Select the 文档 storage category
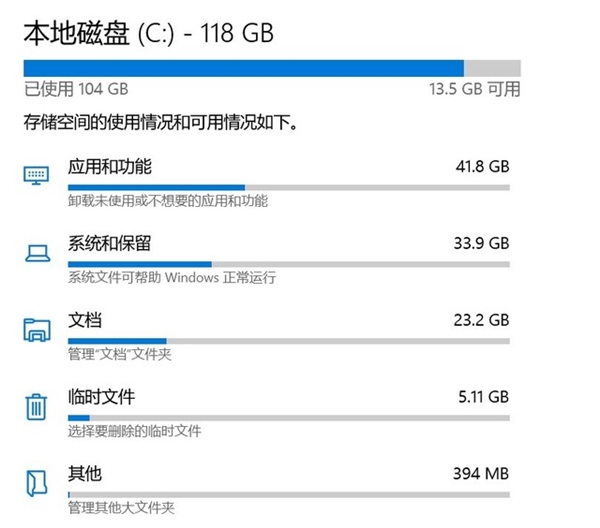Viewport: 600px width, 528px height. click(x=85, y=319)
